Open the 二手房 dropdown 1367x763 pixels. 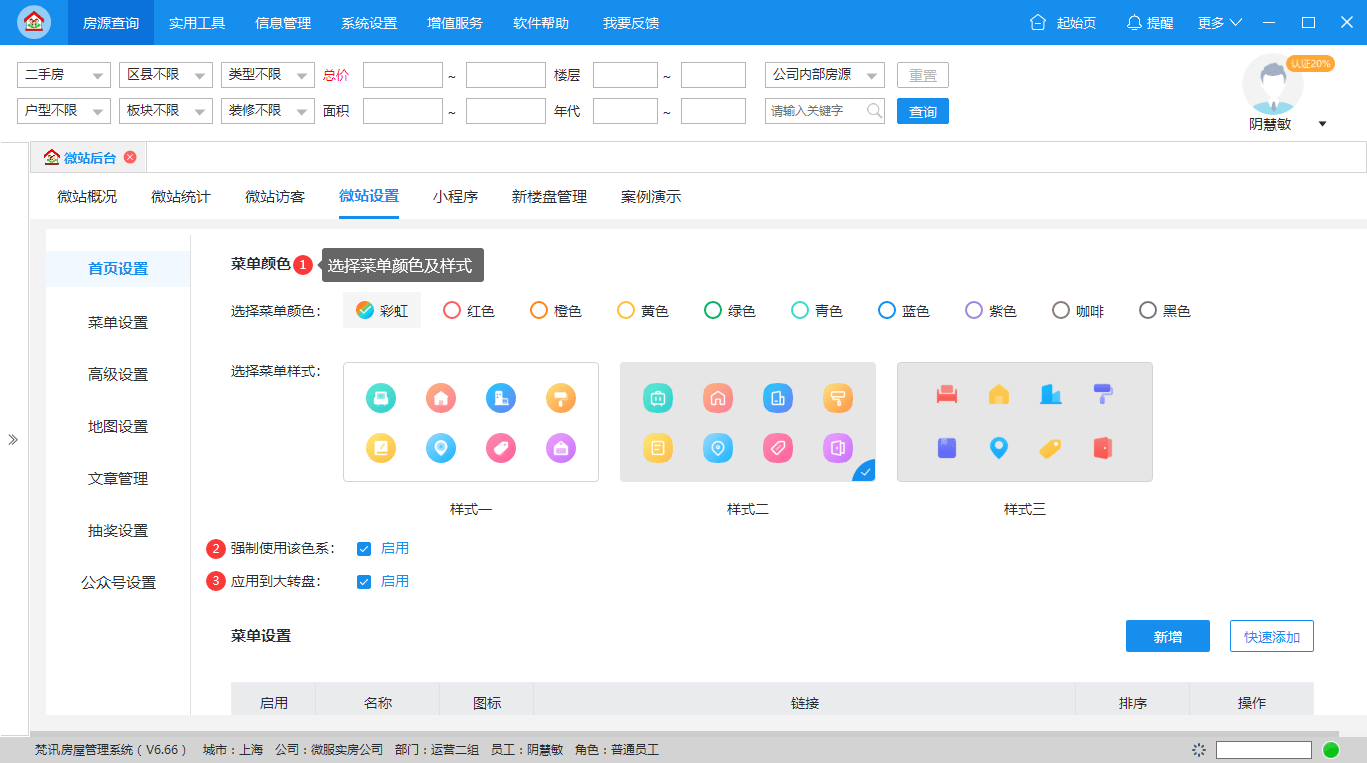64,75
